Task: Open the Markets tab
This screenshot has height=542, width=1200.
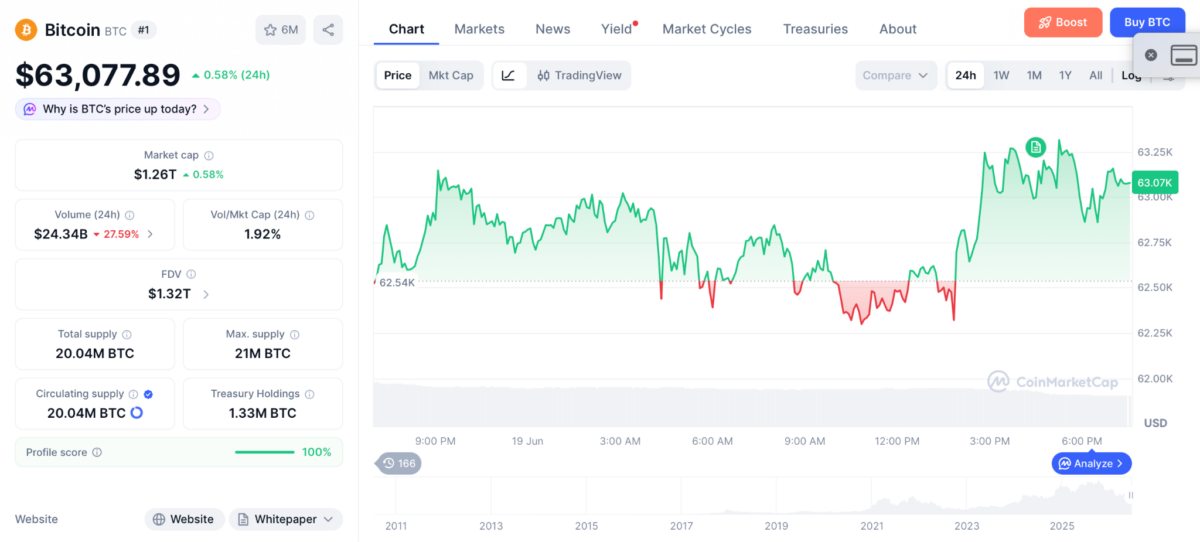Action: click(479, 29)
